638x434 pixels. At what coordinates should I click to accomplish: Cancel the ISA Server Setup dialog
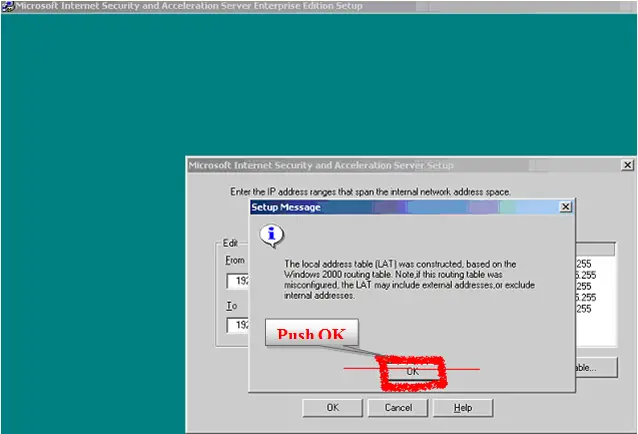point(398,408)
